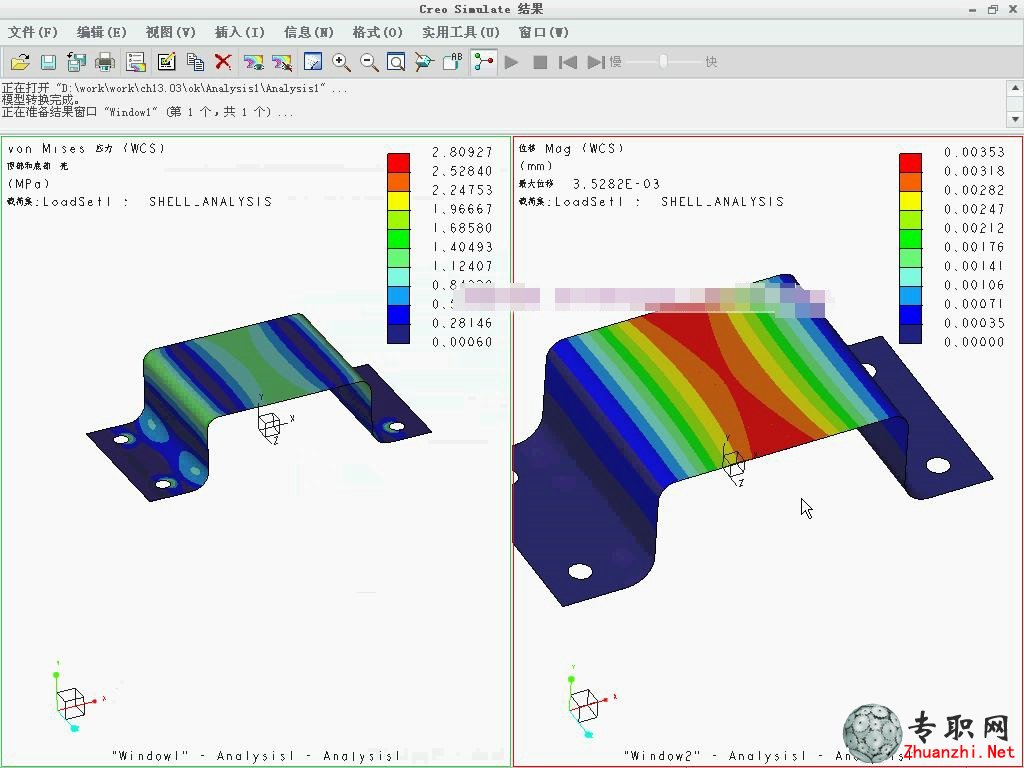The width and height of the screenshot is (1024, 768).
Task: Open a result file with the folder icon
Action: [x=20, y=62]
